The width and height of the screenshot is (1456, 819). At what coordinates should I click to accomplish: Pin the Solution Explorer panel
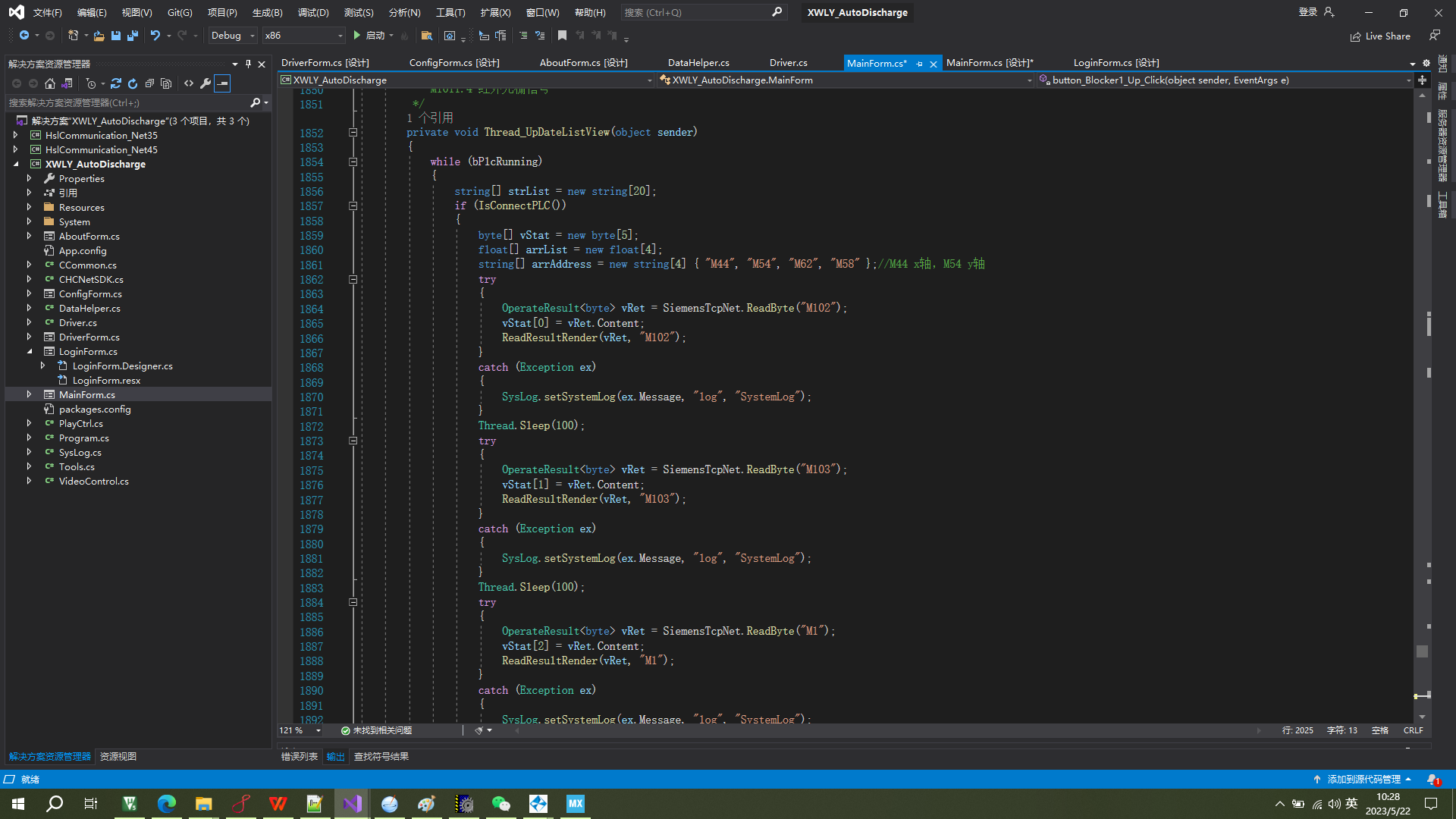click(248, 64)
